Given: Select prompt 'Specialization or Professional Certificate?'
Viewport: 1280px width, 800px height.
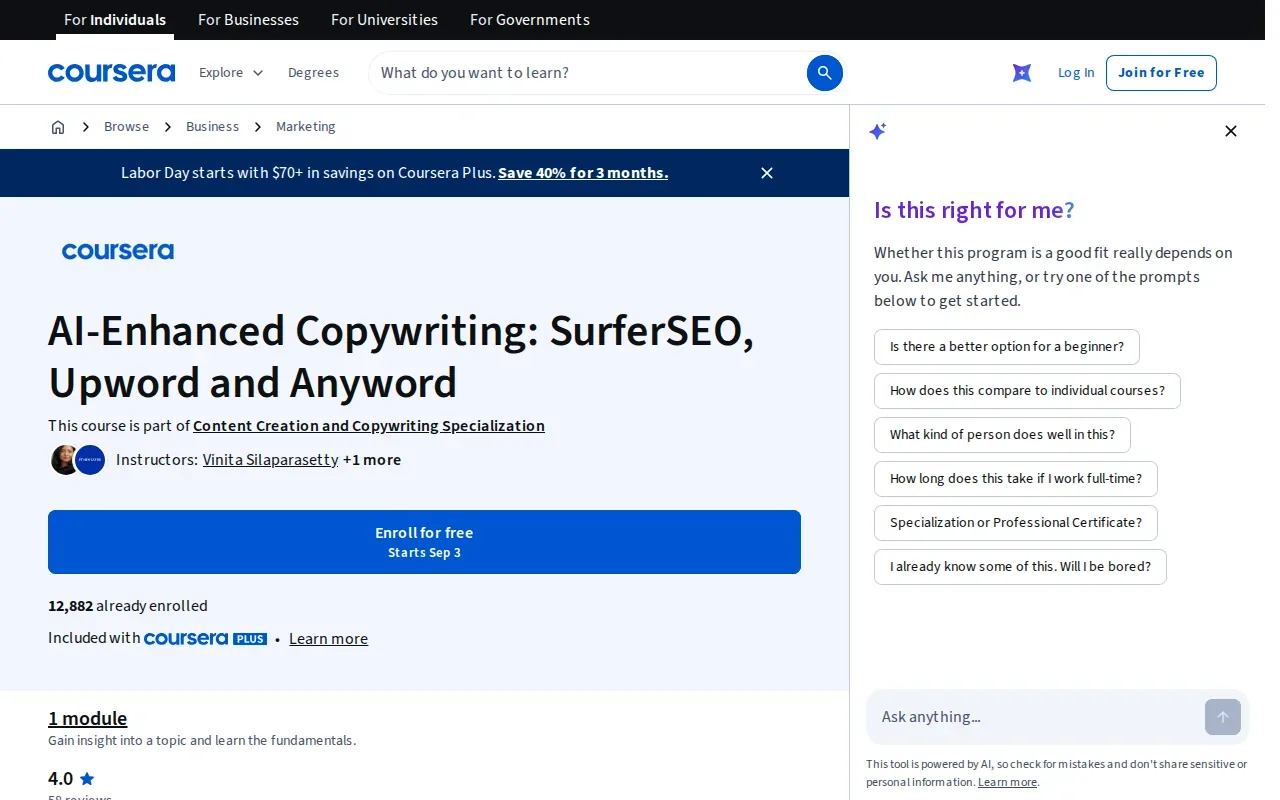Looking at the screenshot, I should tap(1016, 523).
